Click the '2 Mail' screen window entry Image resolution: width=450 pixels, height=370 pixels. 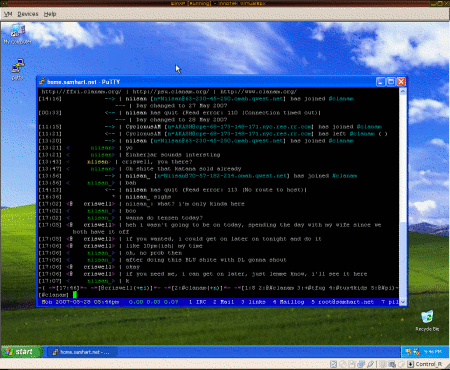click(x=223, y=302)
